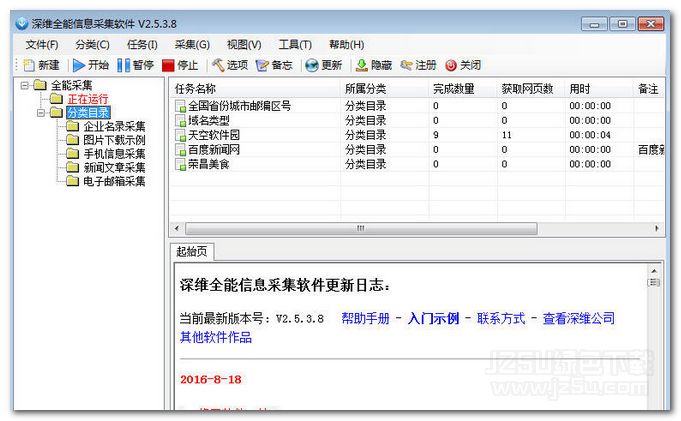The height and width of the screenshot is (421, 681).
Task: Click the task icon of 百度新闻网
Action: (x=180, y=150)
